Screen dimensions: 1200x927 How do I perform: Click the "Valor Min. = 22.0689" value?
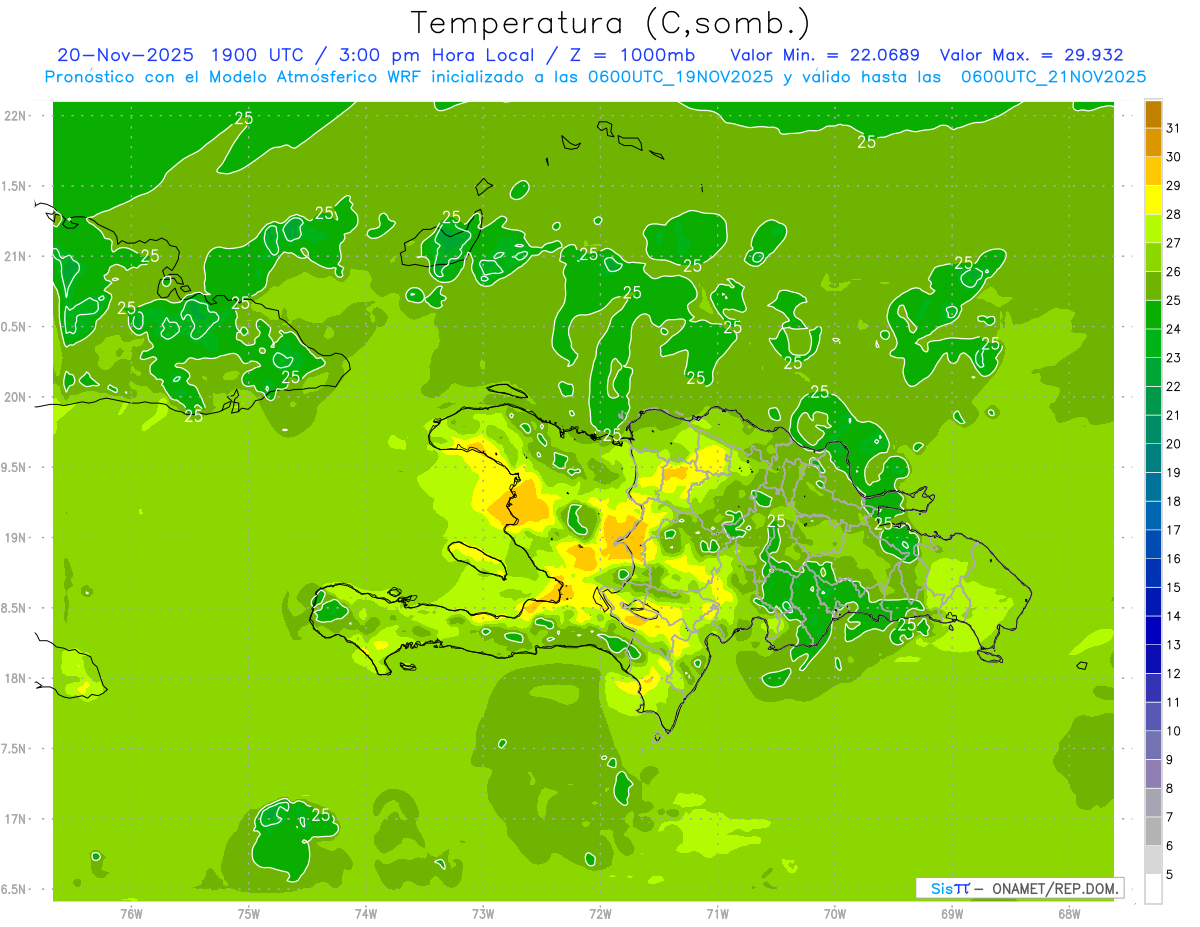[825, 55]
